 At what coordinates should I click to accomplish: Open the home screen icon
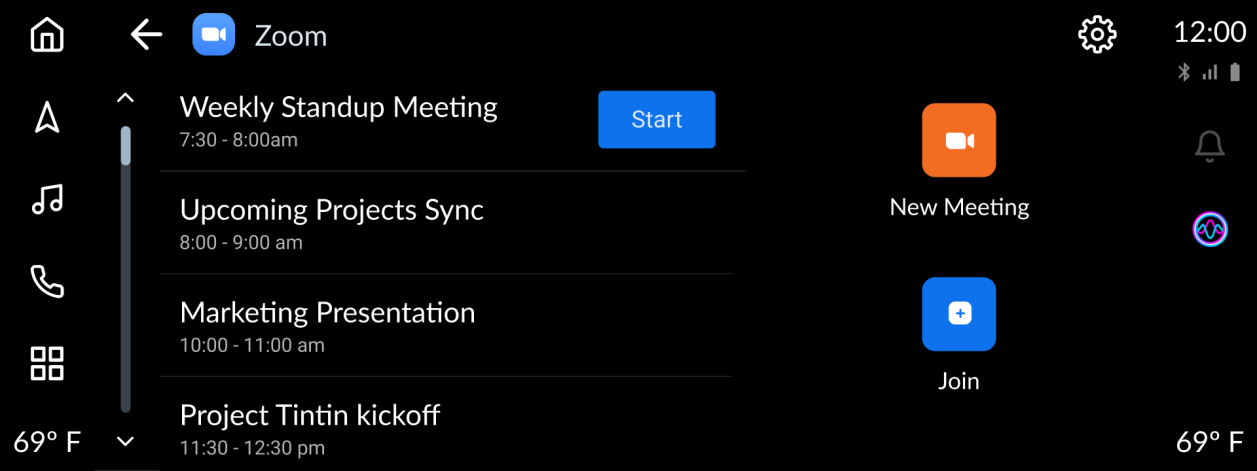coord(47,36)
